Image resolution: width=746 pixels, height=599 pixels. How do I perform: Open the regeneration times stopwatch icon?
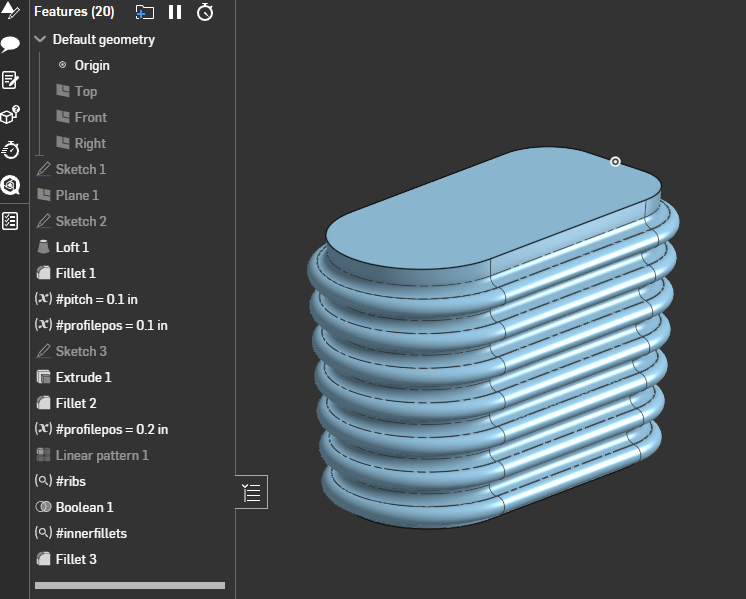[x=205, y=12]
